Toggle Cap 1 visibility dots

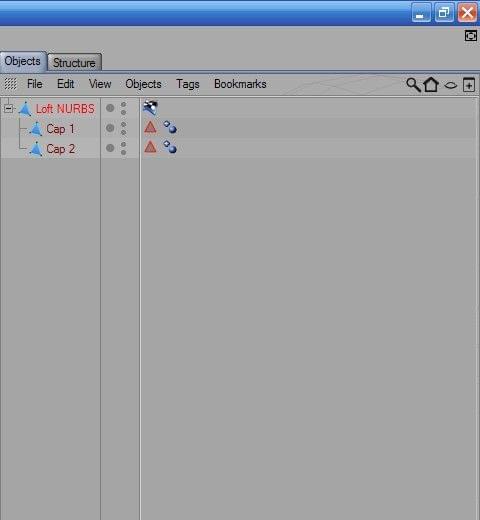pyautogui.click(x=123, y=128)
